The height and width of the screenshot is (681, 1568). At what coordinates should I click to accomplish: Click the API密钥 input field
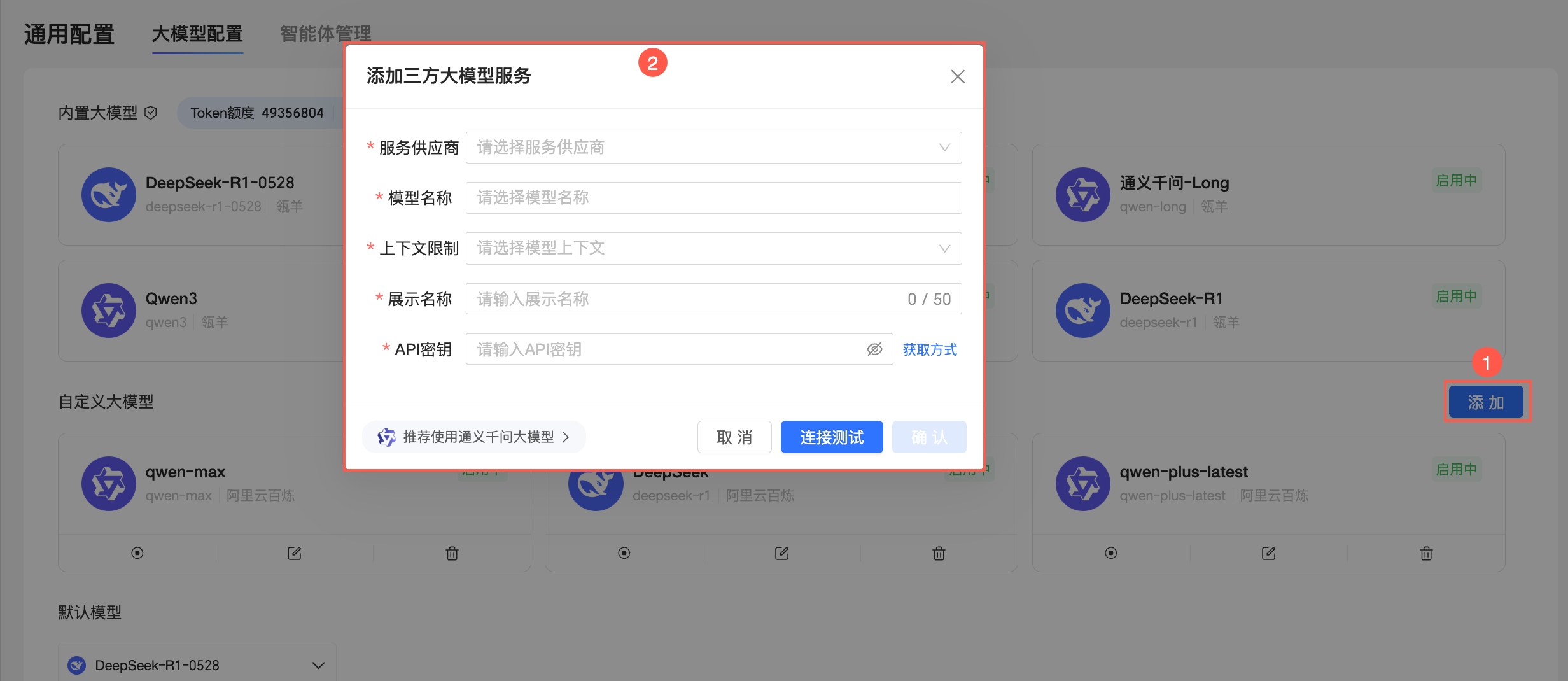click(x=679, y=349)
